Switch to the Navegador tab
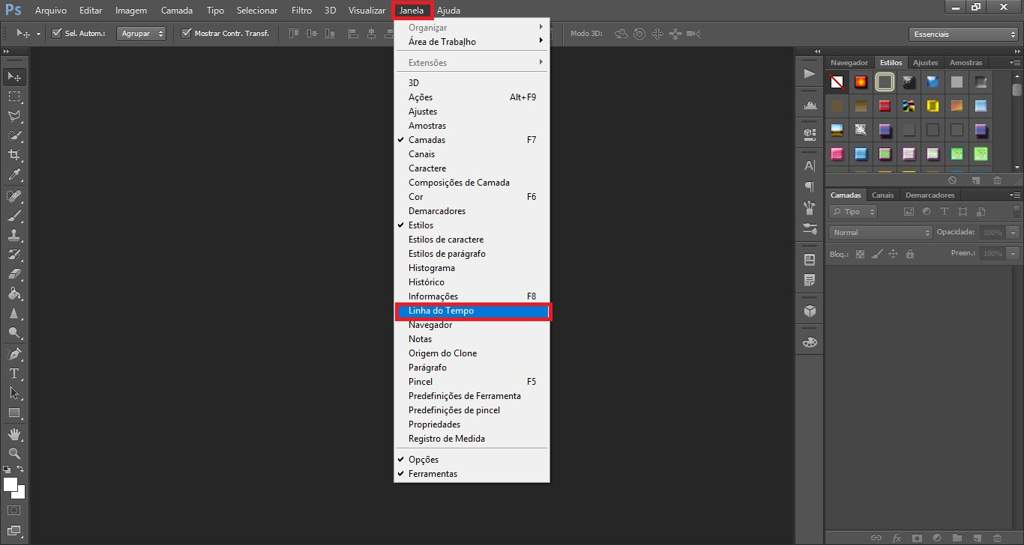This screenshot has height=545, width=1024. pos(849,63)
